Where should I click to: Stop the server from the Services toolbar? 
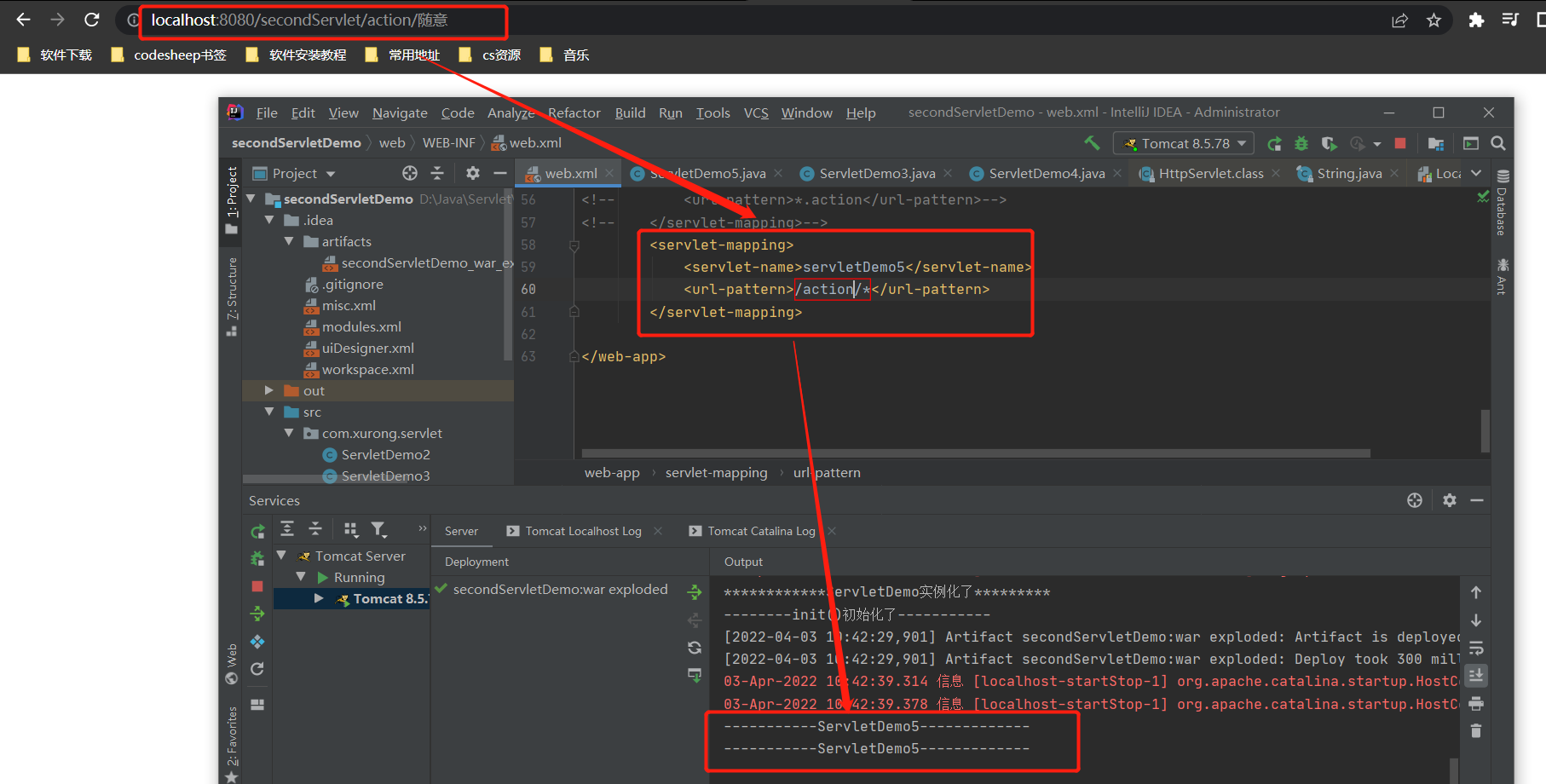pos(257,586)
